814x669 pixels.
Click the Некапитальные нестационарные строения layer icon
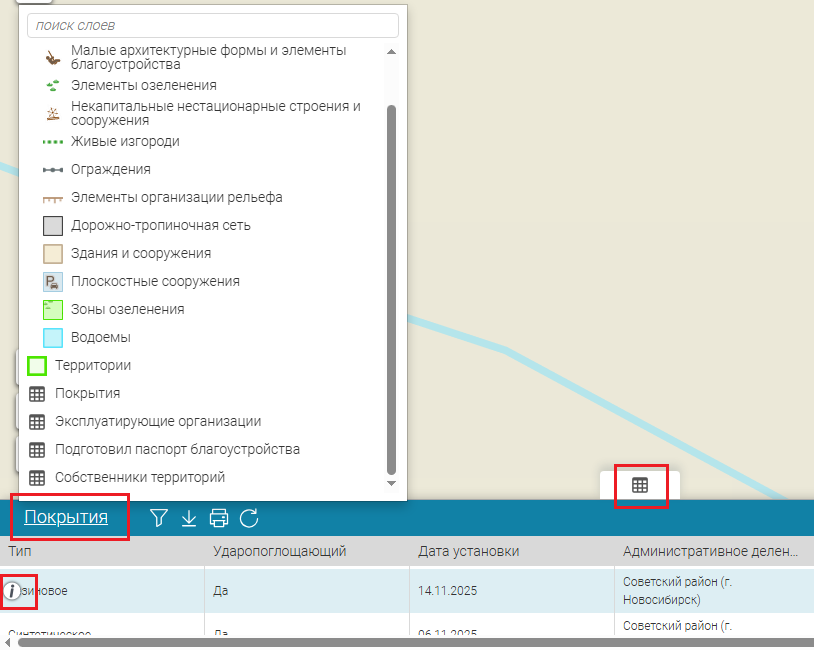pyautogui.click(x=52, y=113)
